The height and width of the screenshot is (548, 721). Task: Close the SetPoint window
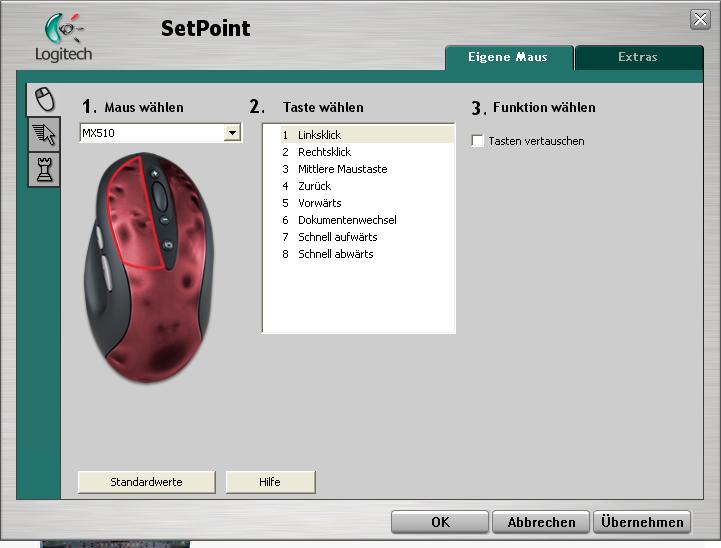pos(700,19)
